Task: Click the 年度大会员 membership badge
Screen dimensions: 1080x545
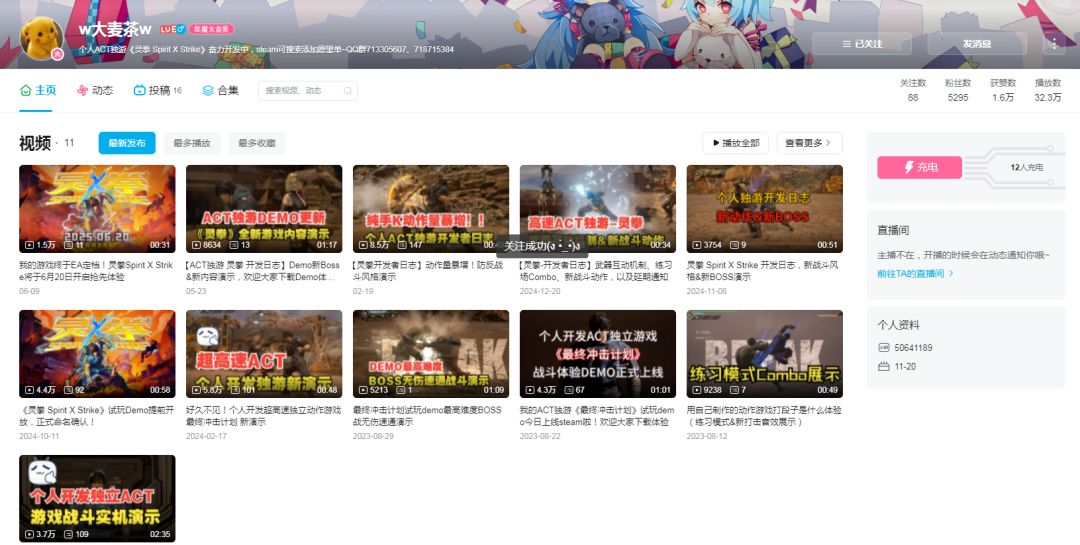Action: point(211,30)
